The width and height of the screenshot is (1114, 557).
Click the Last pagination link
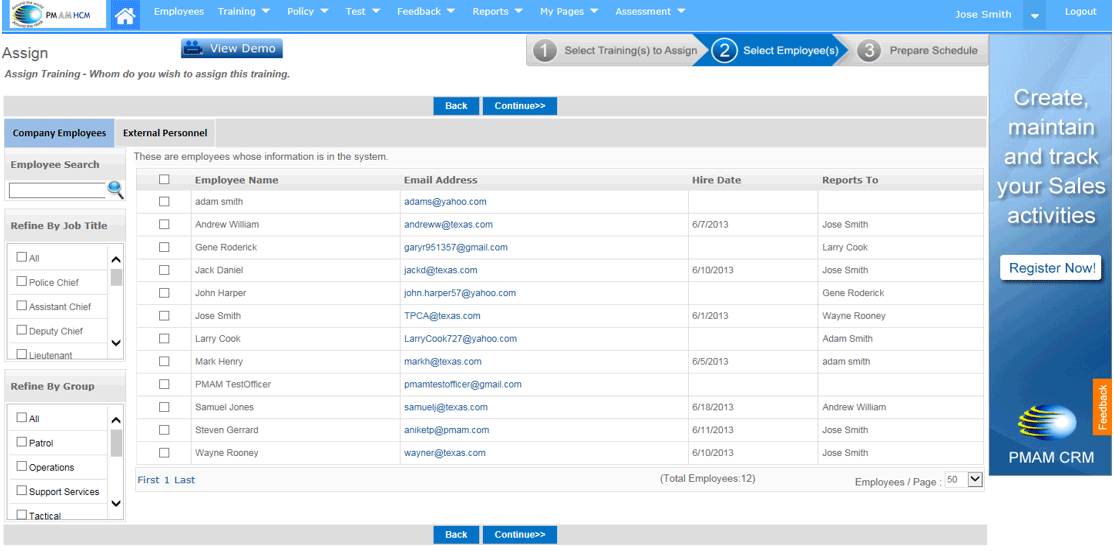tap(185, 480)
